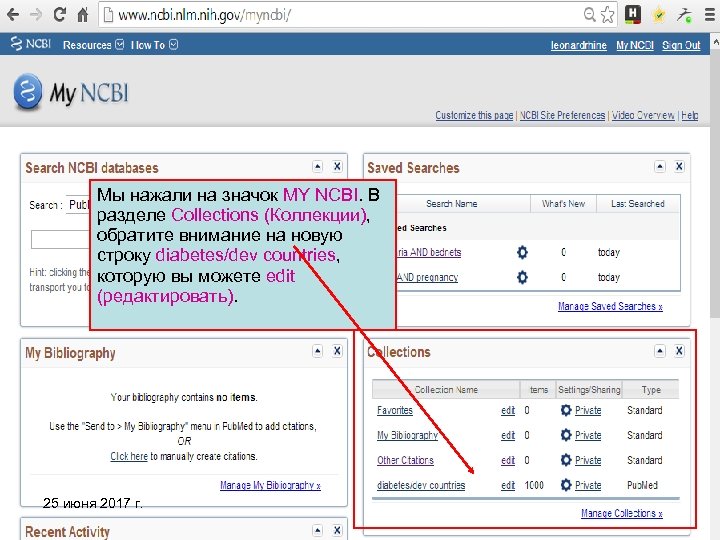720x540 pixels.
Task: Open NCBI Site Preferences
Action: coord(562,115)
